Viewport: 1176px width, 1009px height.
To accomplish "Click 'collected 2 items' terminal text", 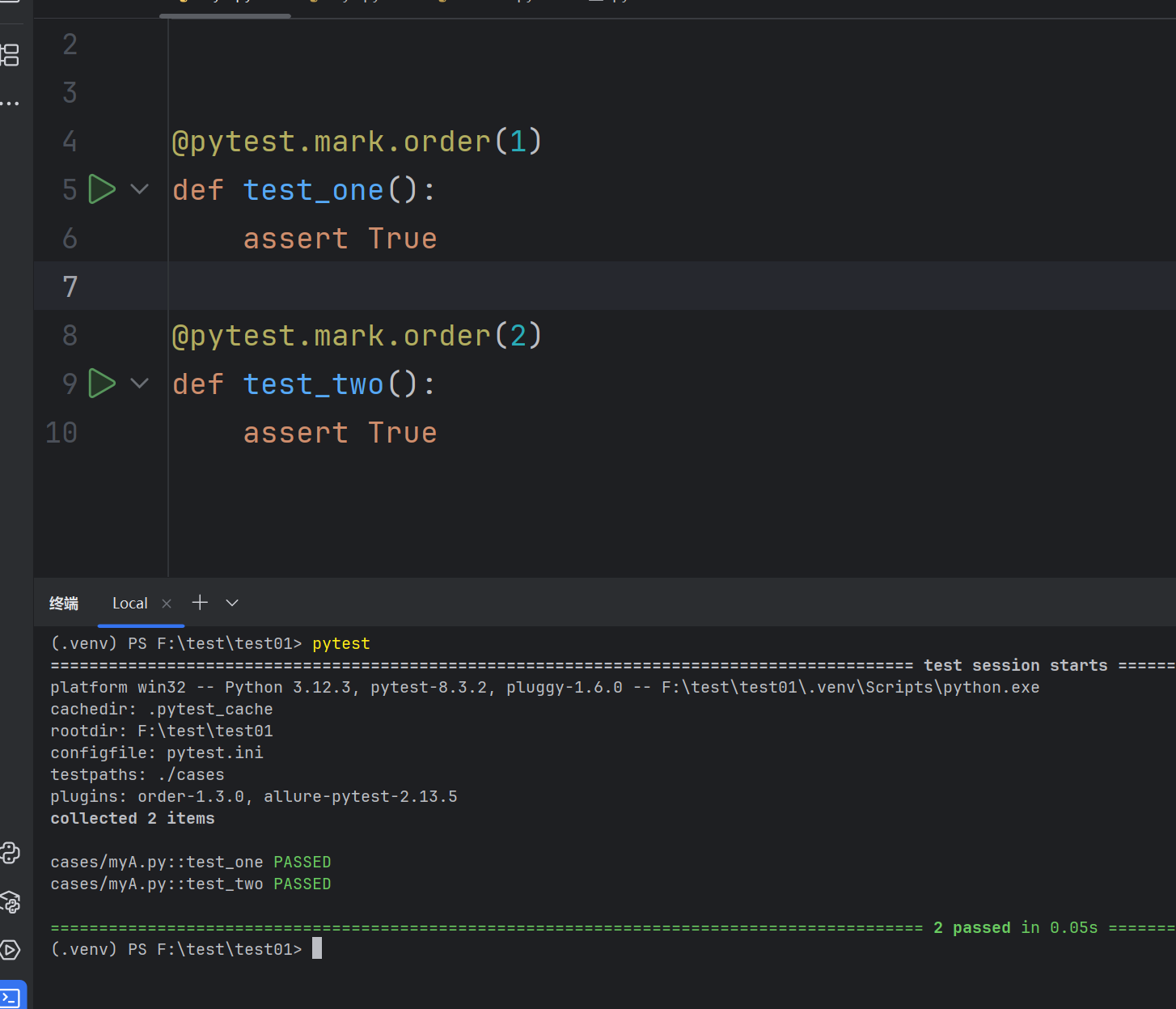I will tap(133, 818).
